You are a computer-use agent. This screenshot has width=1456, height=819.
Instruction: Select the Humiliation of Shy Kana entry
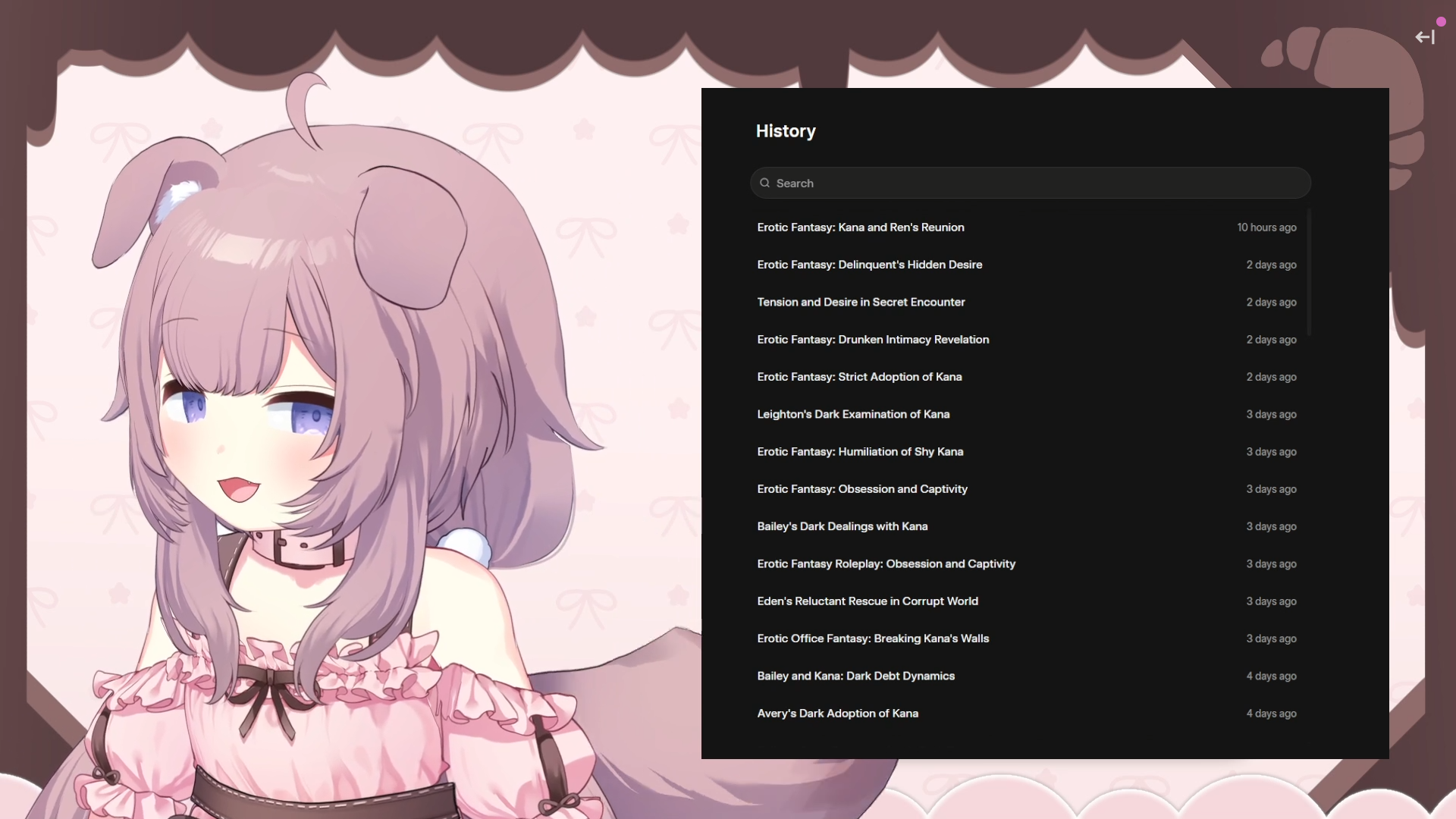tap(860, 452)
